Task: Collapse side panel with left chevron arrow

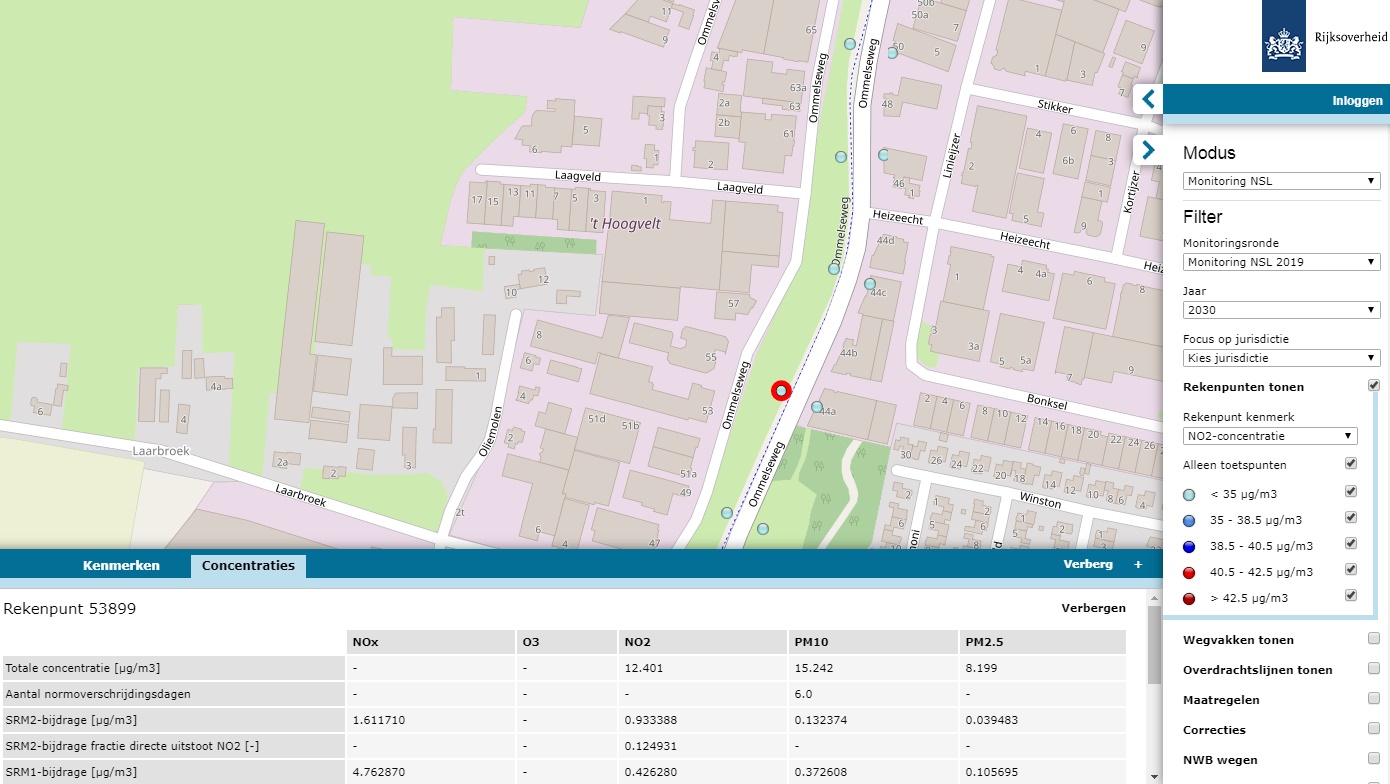Action: 1148,99
